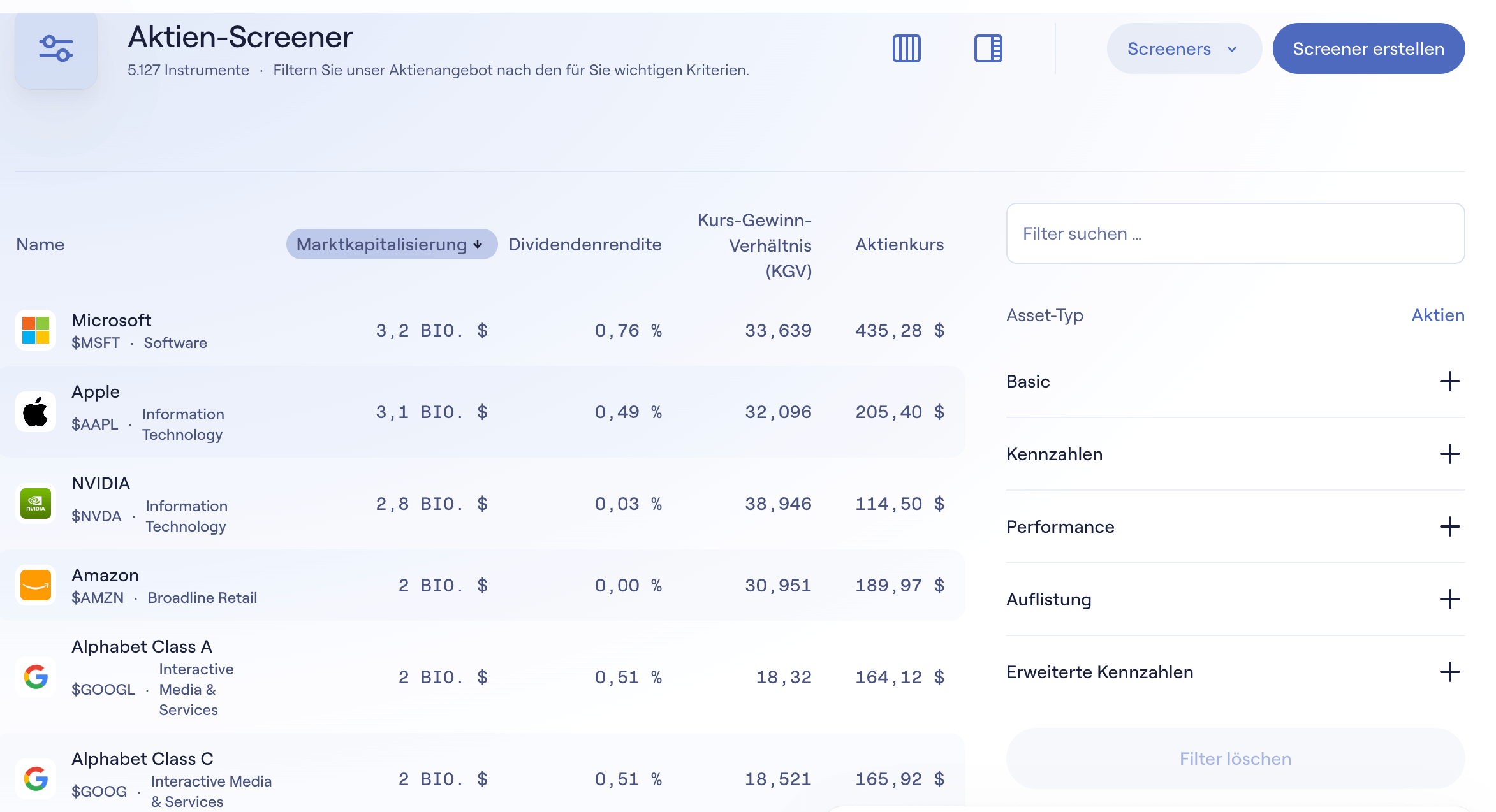This screenshot has width=1496, height=812.
Task: Click the $MSFT ticker symbol
Action: pyautogui.click(x=96, y=343)
